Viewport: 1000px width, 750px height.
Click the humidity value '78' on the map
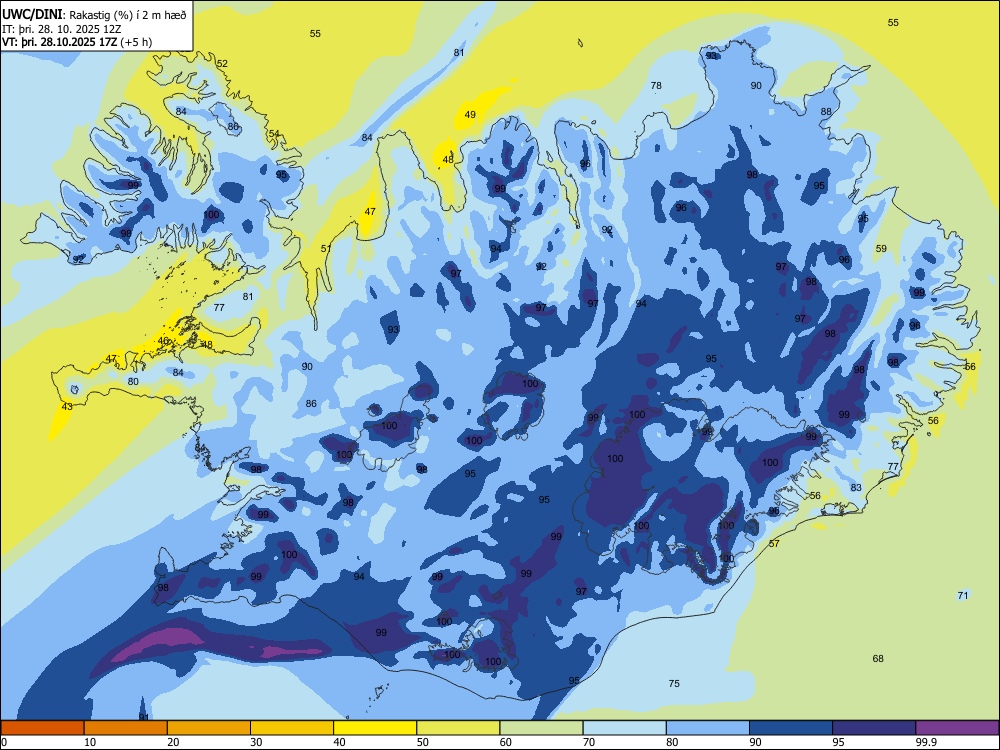[656, 85]
